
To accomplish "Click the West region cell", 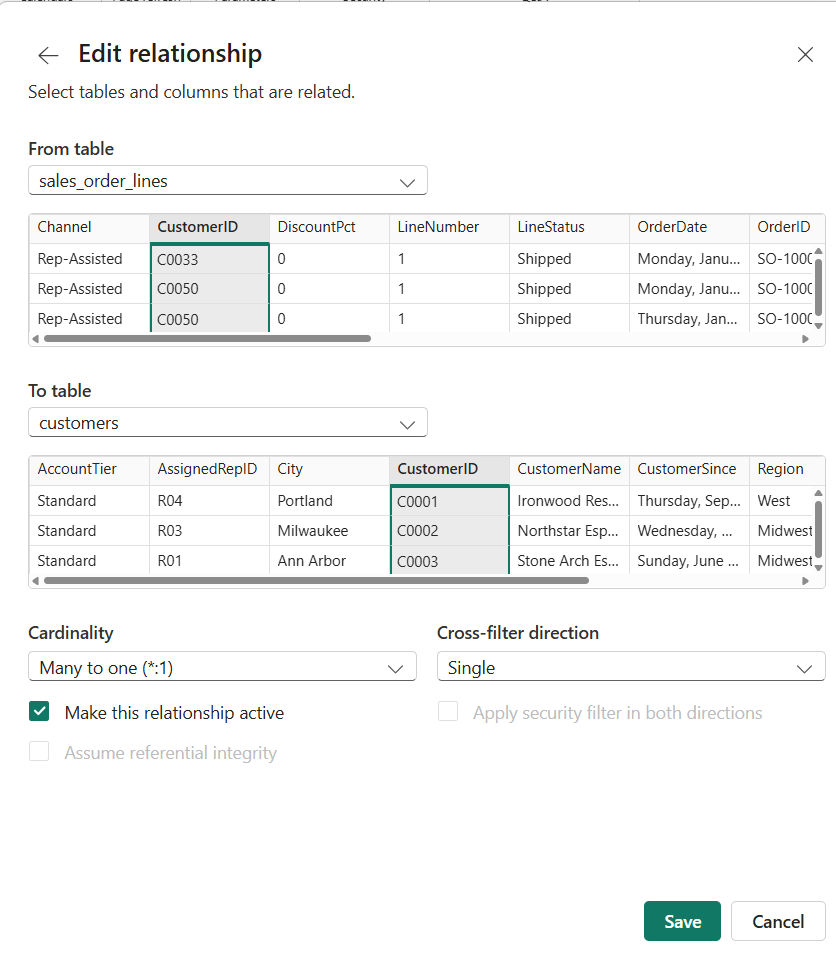I will point(782,501).
